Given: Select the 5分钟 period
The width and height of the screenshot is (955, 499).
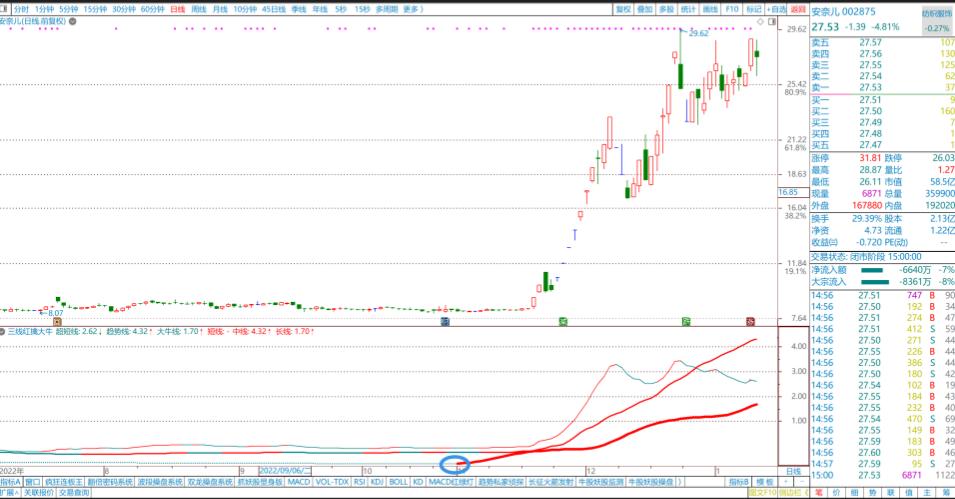Looking at the screenshot, I should (x=69, y=9).
